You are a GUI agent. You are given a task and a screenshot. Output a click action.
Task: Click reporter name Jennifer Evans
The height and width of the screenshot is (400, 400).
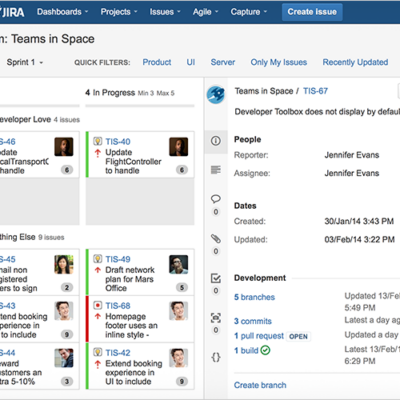pyautogui.click(x=352, y=155)
